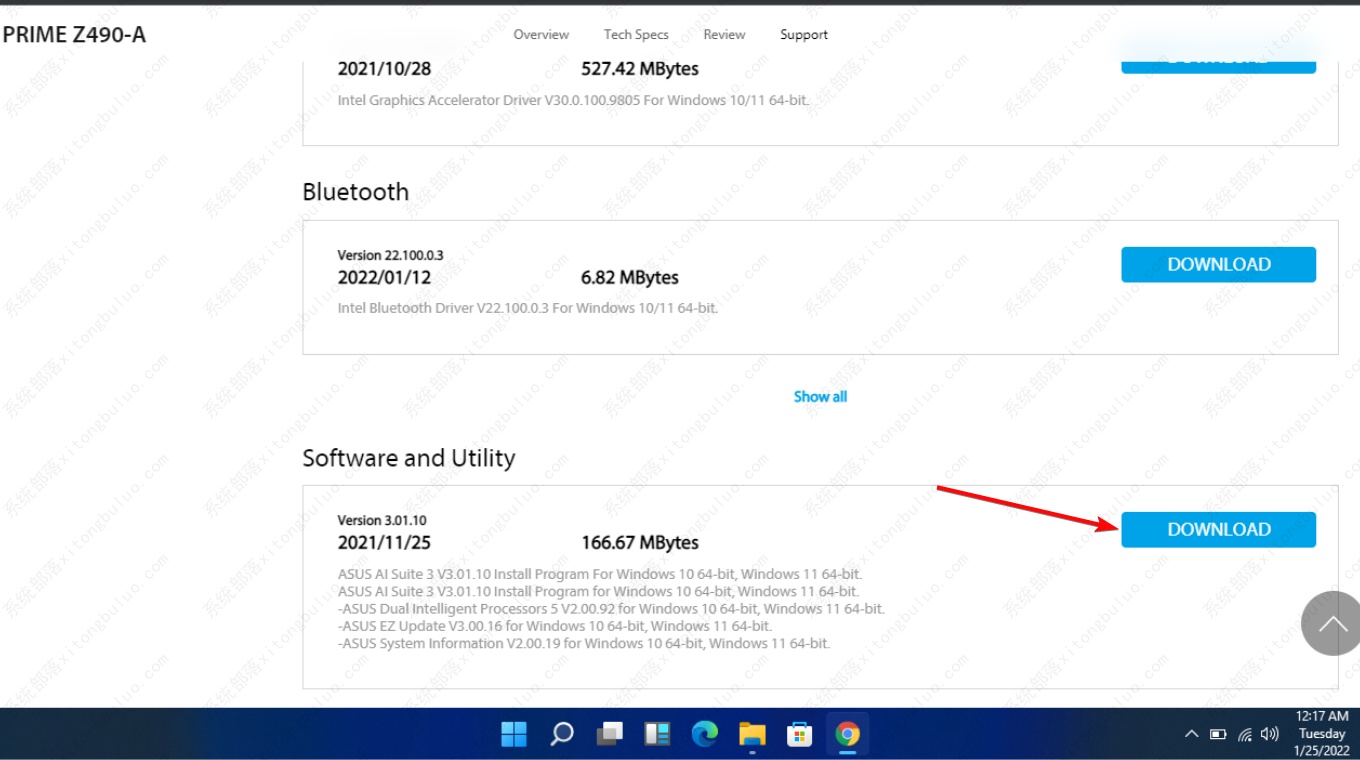
Task: Open the Review tab
Action: pyautogui.click(x=724, y=34)
